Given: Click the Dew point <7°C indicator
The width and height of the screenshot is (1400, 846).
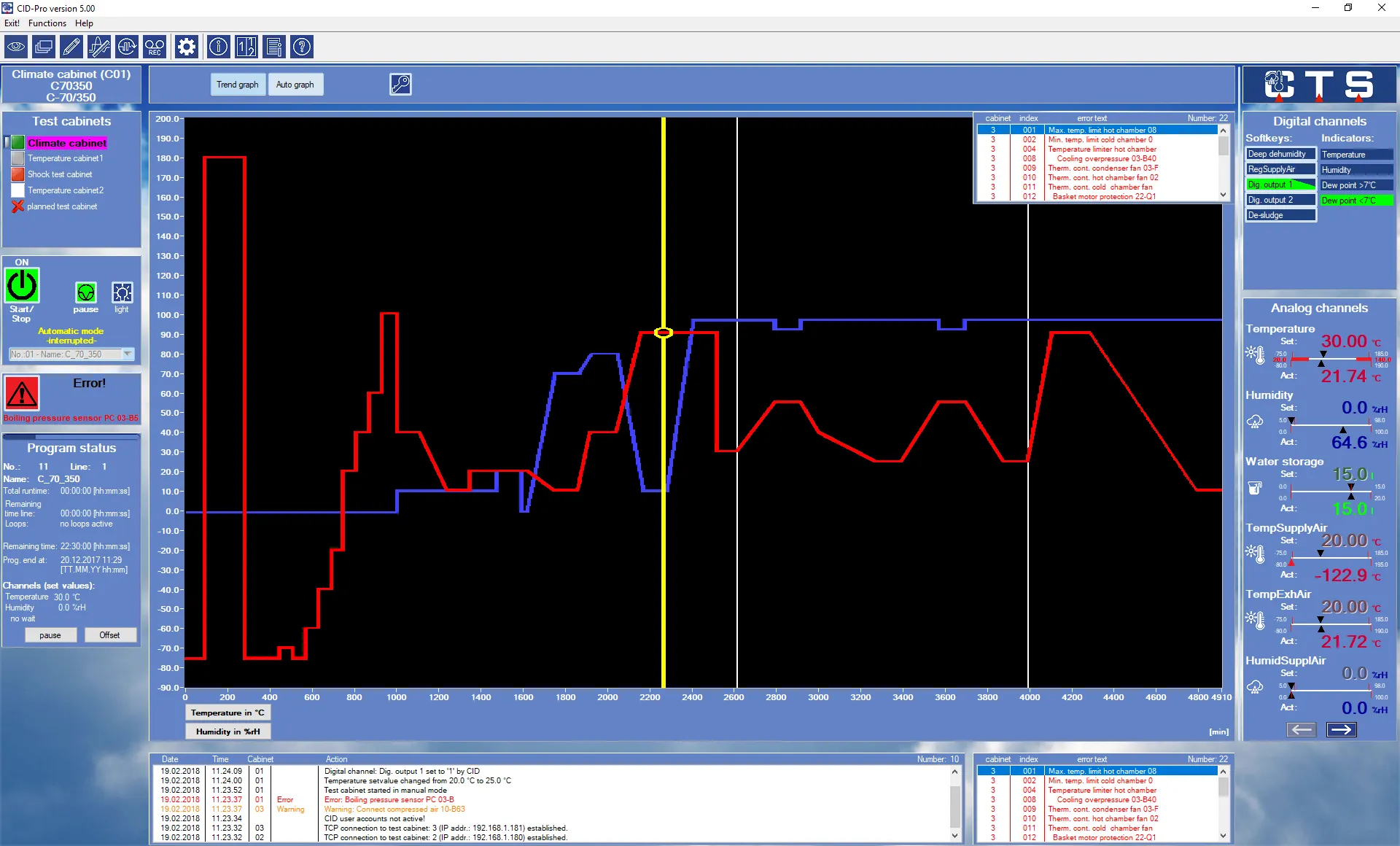Looking at the screenshot, I should 1357,201.
